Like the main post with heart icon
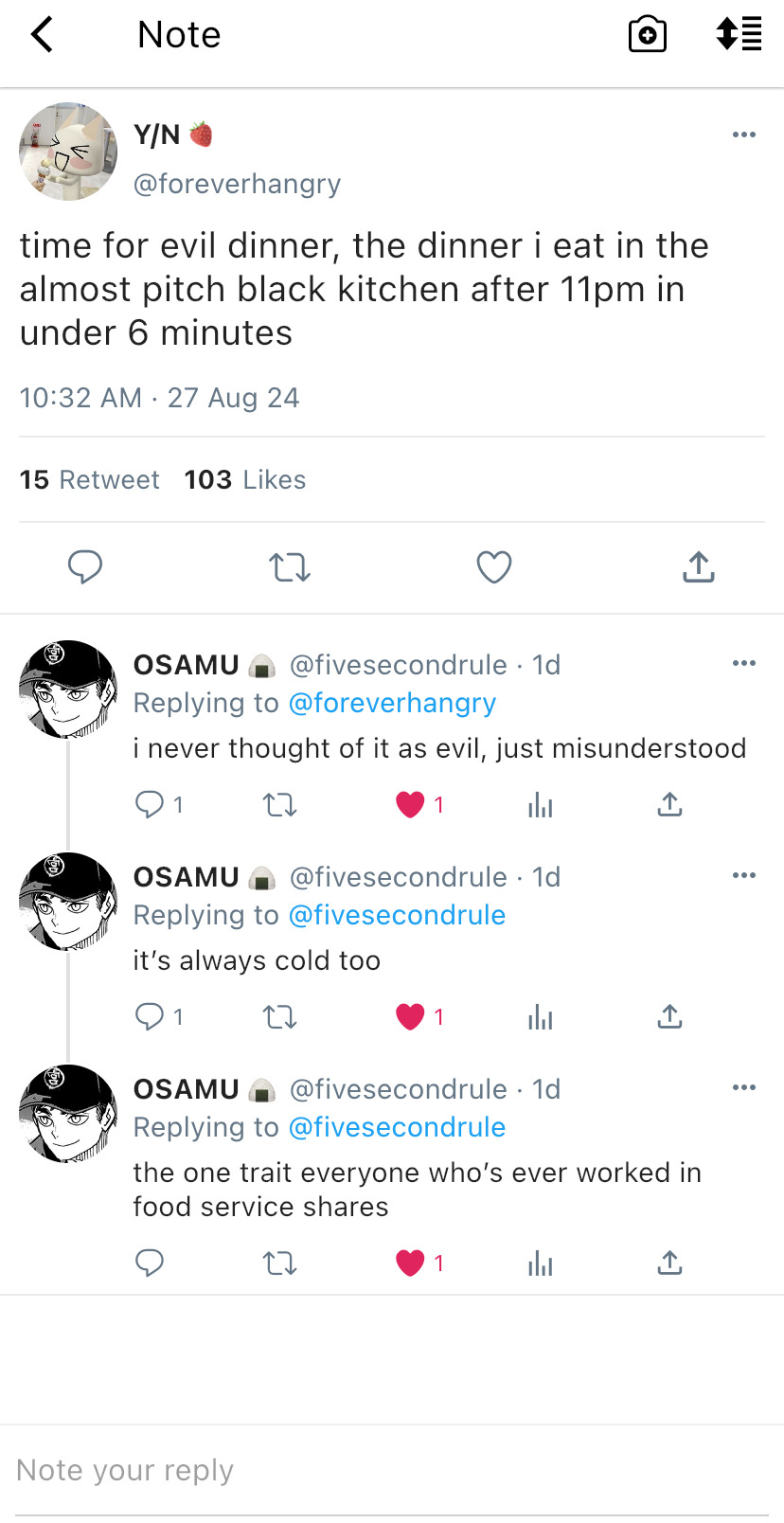Image resolution: width=784 pixels, height=1523 pixels. (493, 566)
